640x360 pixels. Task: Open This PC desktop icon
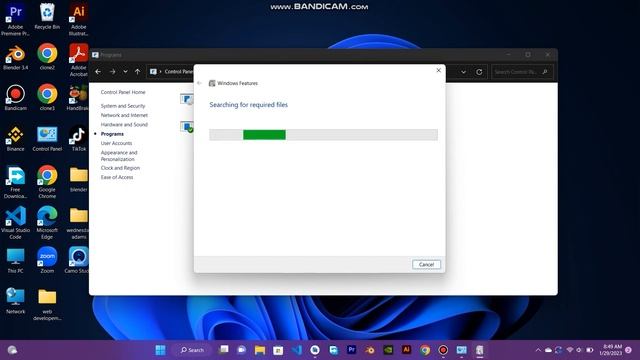pyautogui.click(x=16, y=260)
